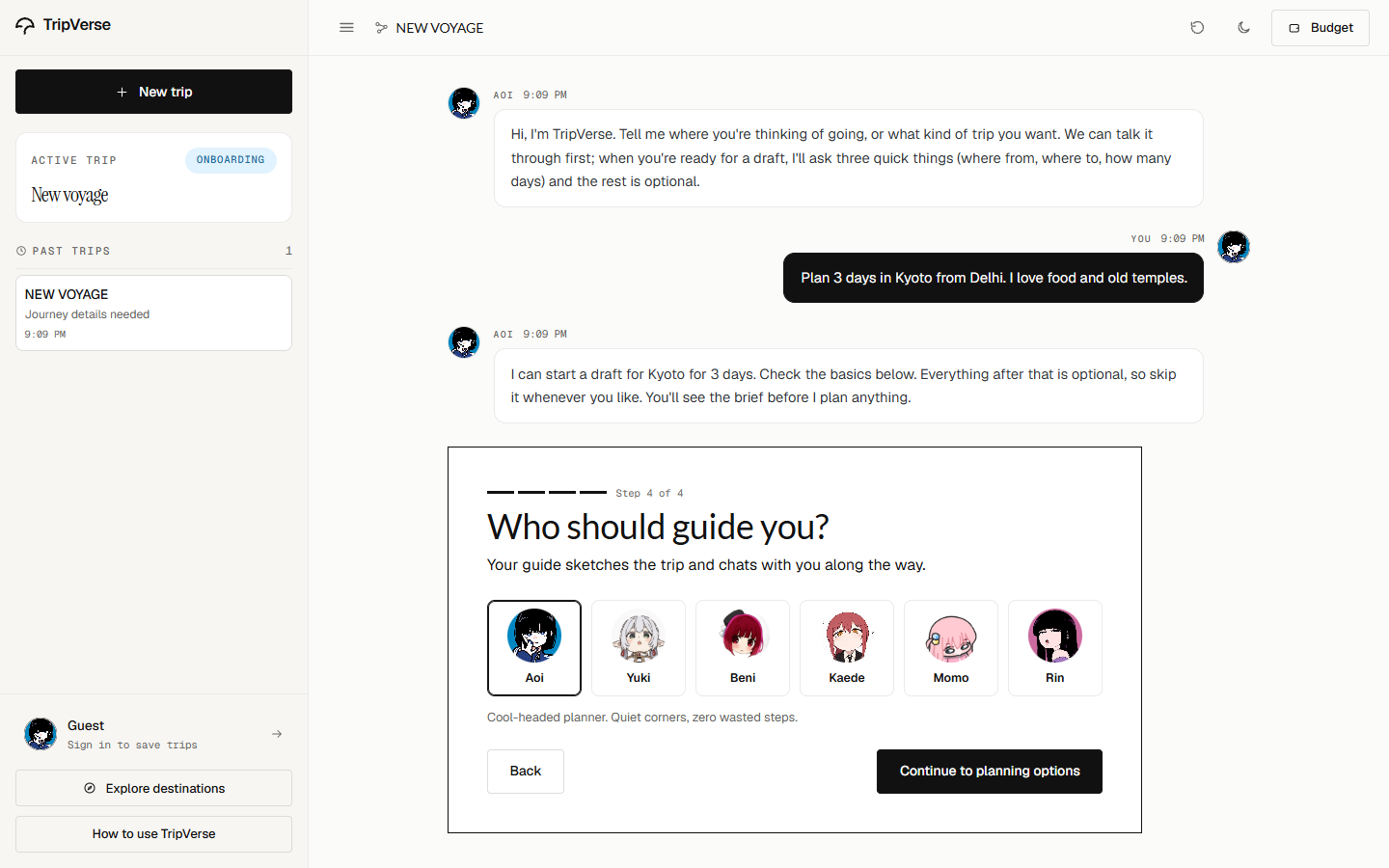Select Momo as guide
The image size is (1389, 868).
pyautogui.click(x=951, y=648)
